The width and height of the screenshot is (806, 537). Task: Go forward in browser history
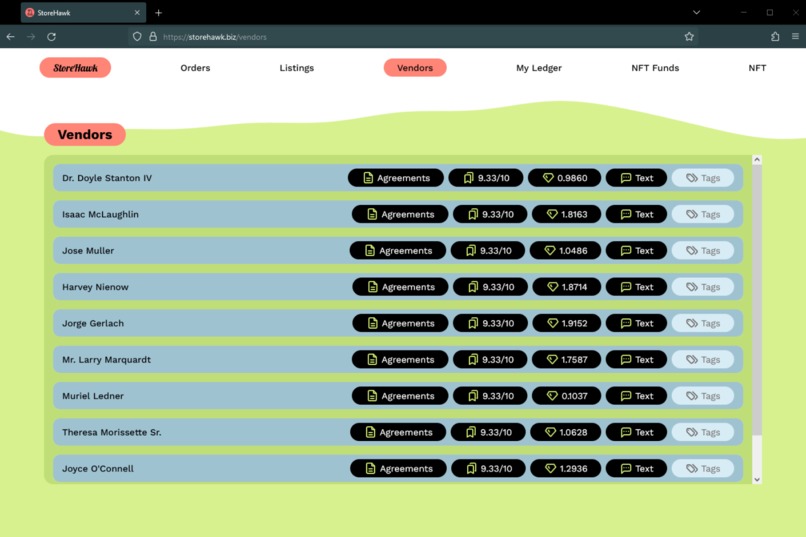pos(31,36)
